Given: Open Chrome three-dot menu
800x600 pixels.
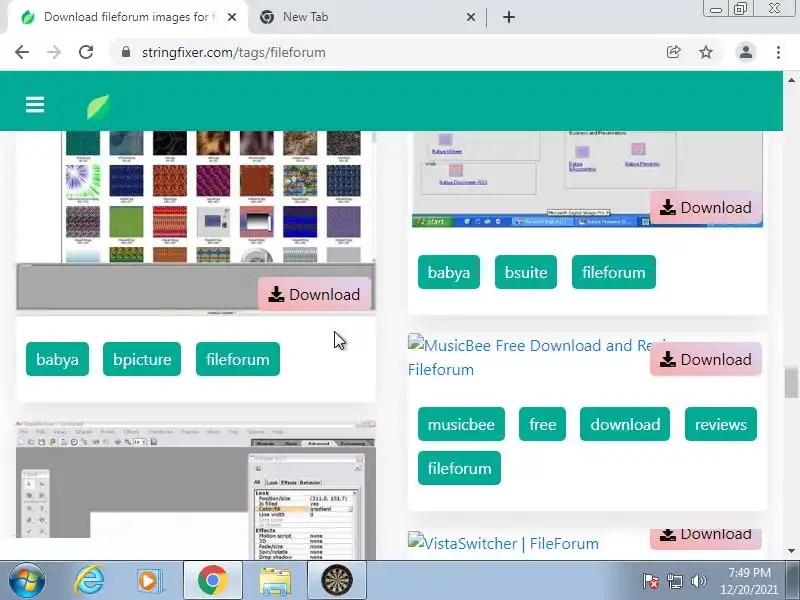Looking at the screenshot, I should point(778,52).
